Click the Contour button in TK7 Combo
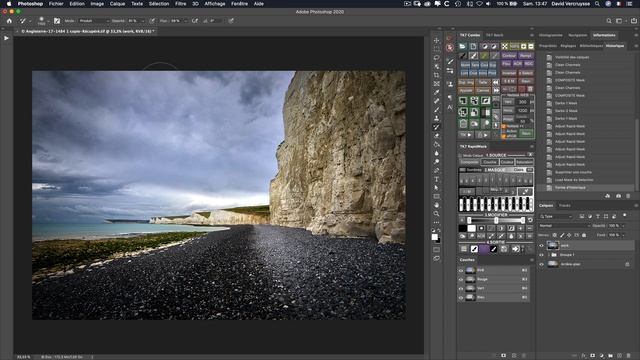The image size is (640, 360). [x=509, y=55]
